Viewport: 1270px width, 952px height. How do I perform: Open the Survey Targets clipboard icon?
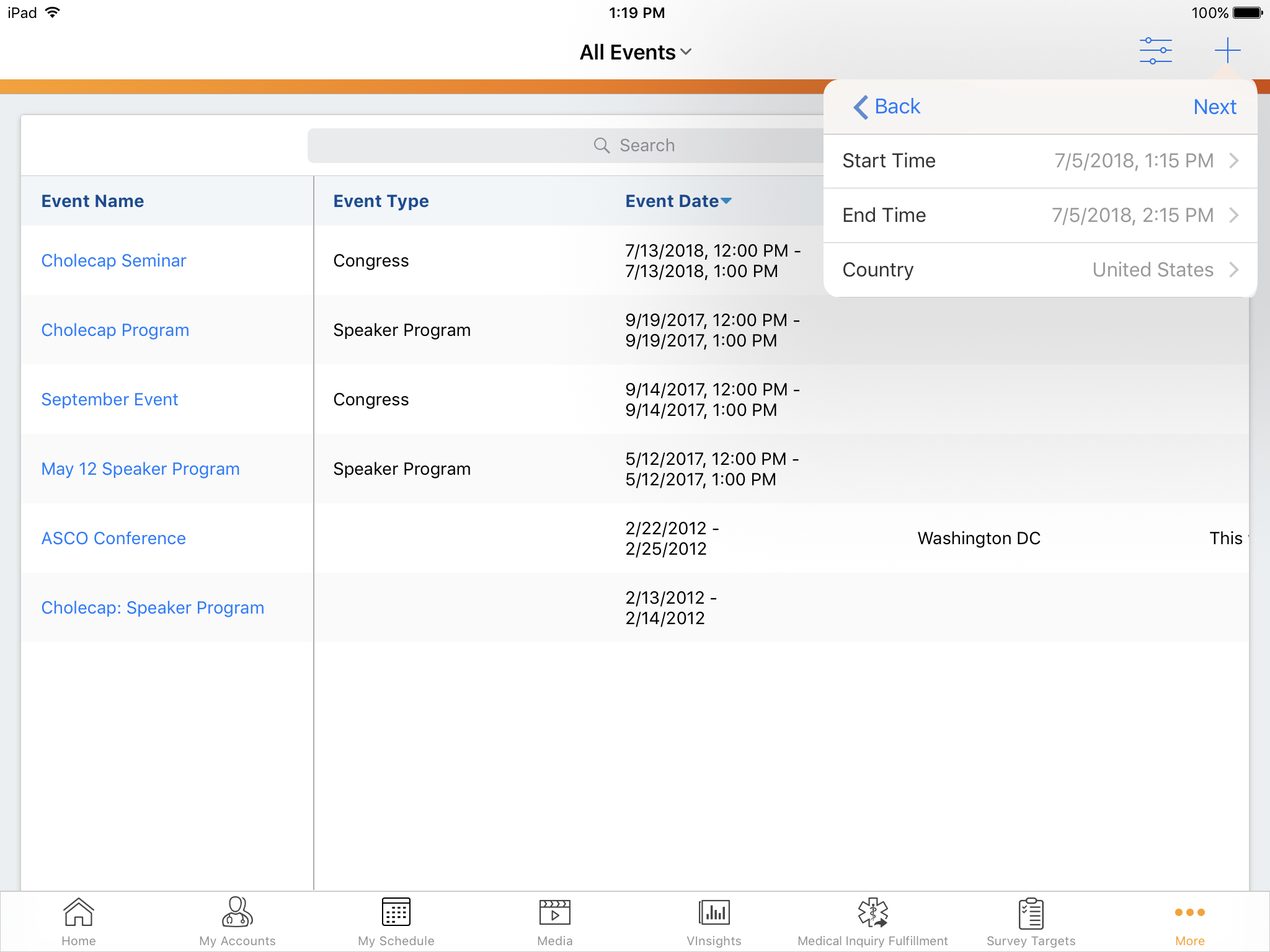pos(1031,921)
